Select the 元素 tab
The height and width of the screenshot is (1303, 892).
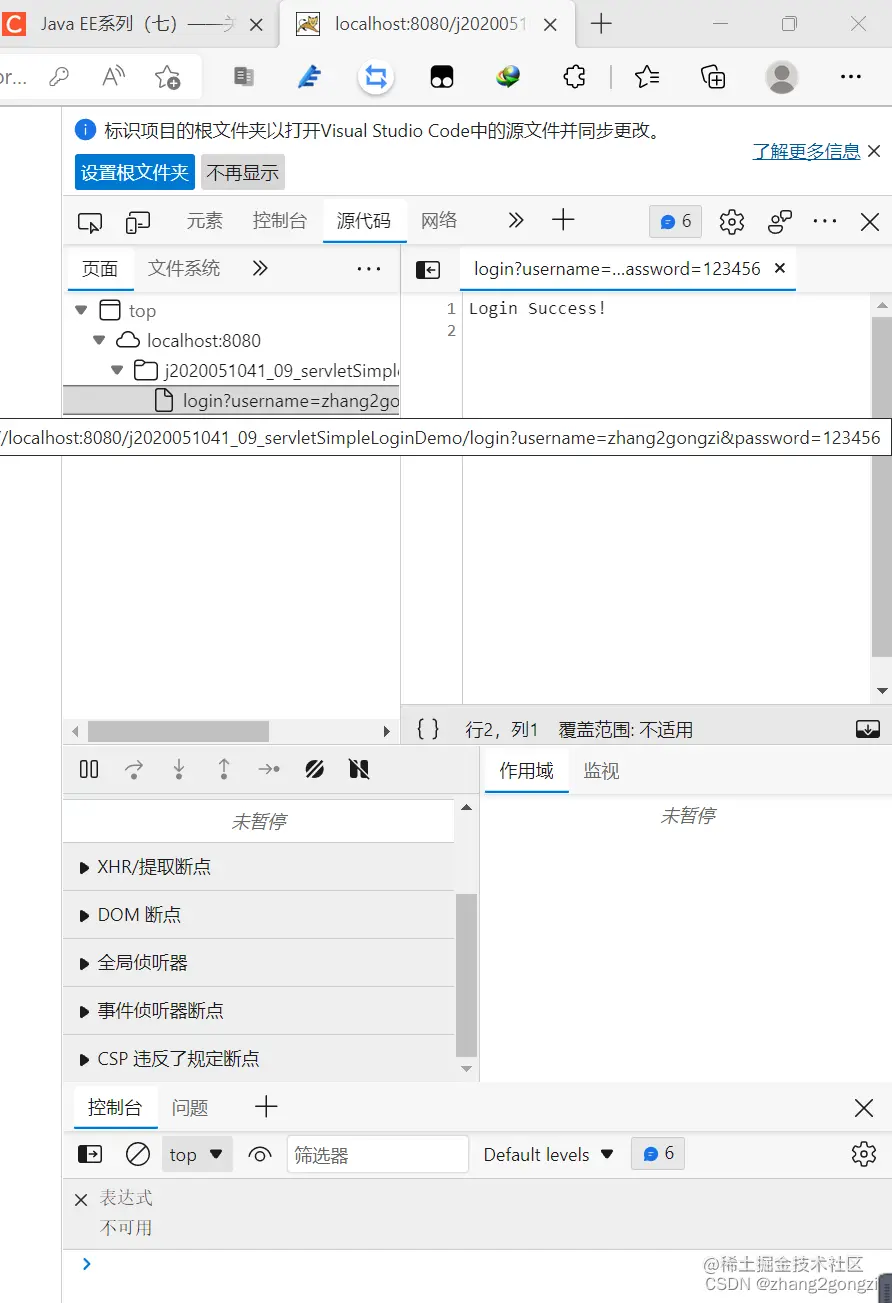pos(205,221)
